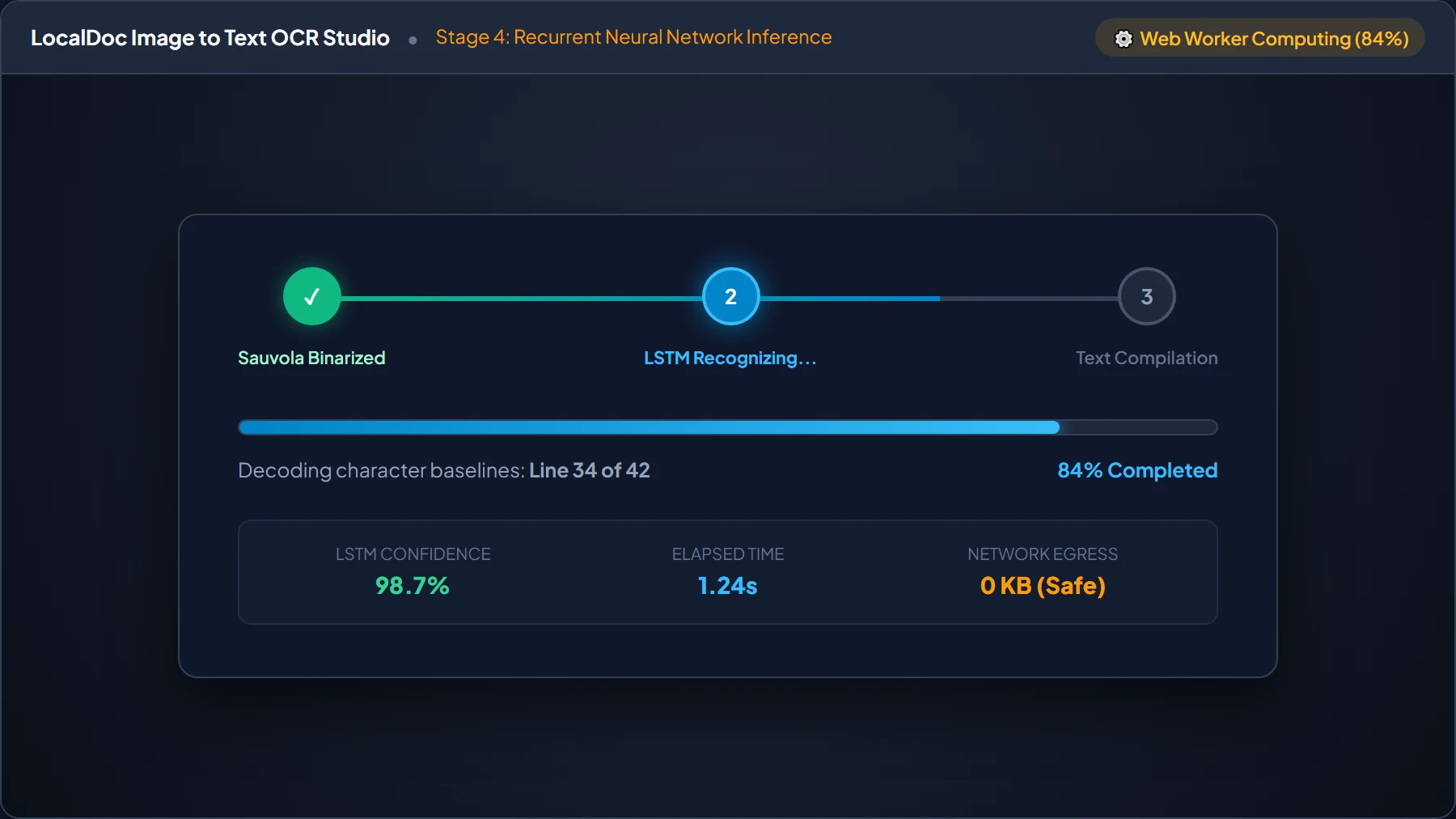This screenshot has width=1456, height=819.
Task: Click the Stage 4 Recurrent Neural Network Inference label
Action: point(633,37)
